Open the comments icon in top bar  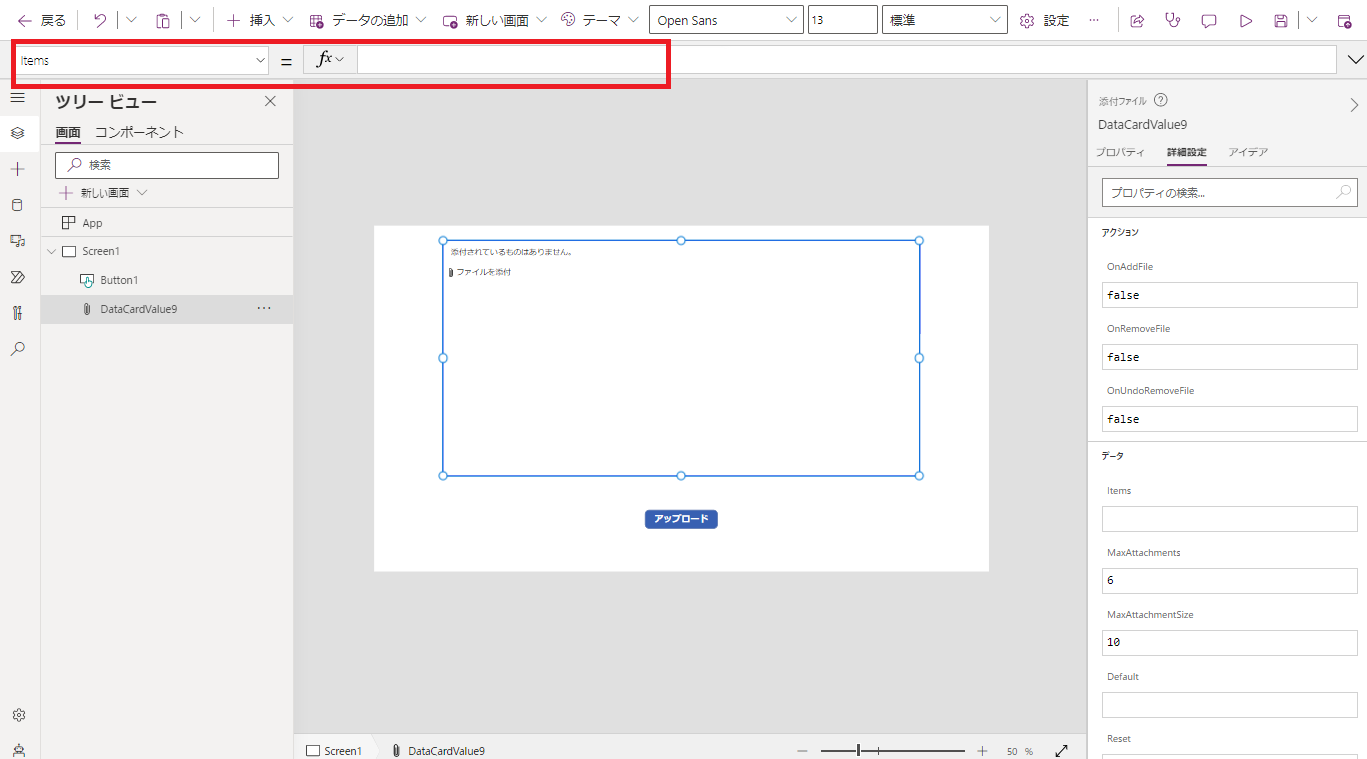pyautogui.click(x=1208, y=19)
